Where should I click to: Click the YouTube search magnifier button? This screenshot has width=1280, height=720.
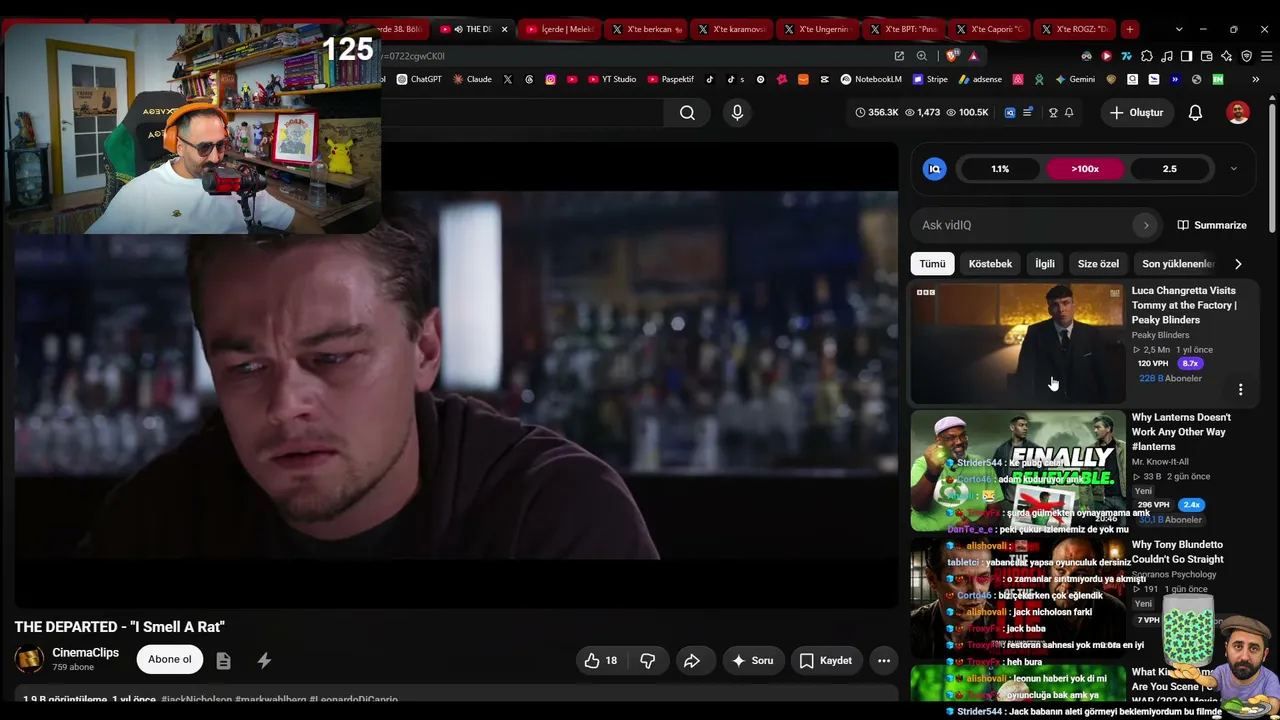click(687, 113)
